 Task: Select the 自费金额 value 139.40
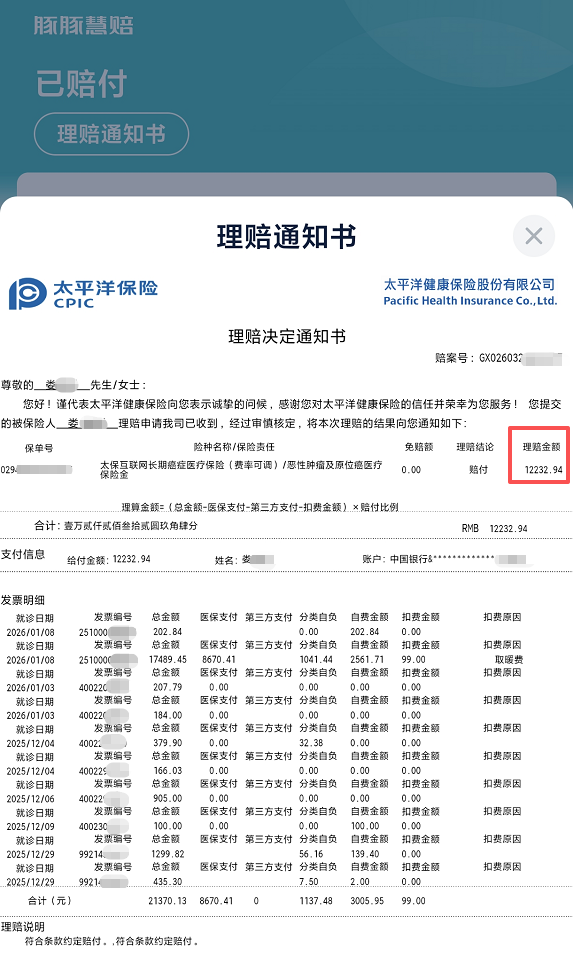pyautogui.click(x=364, y=854)
